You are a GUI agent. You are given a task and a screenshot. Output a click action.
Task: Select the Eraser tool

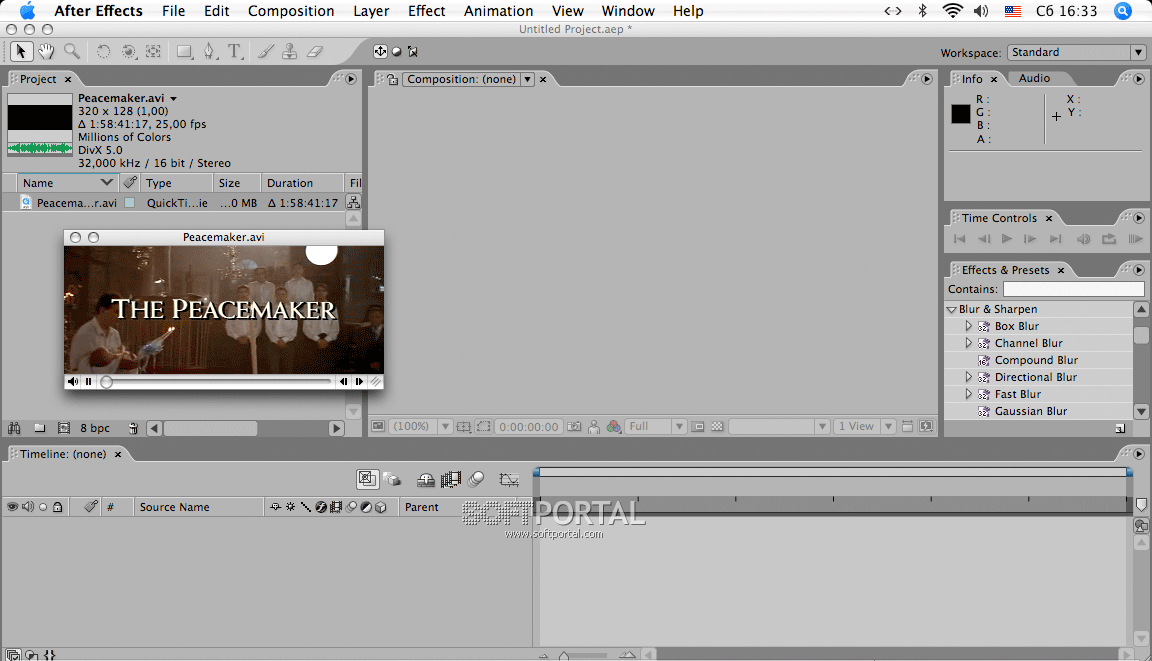[315, 51]
